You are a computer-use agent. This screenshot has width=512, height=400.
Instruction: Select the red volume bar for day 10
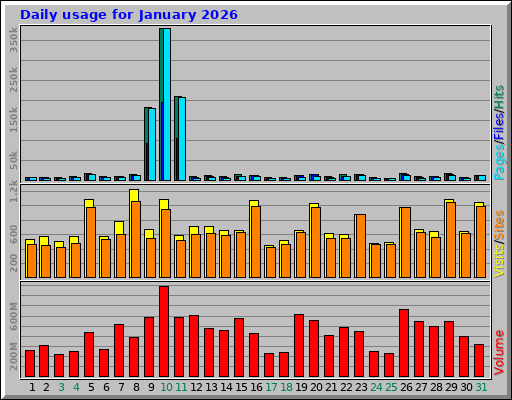click(164, 331)
